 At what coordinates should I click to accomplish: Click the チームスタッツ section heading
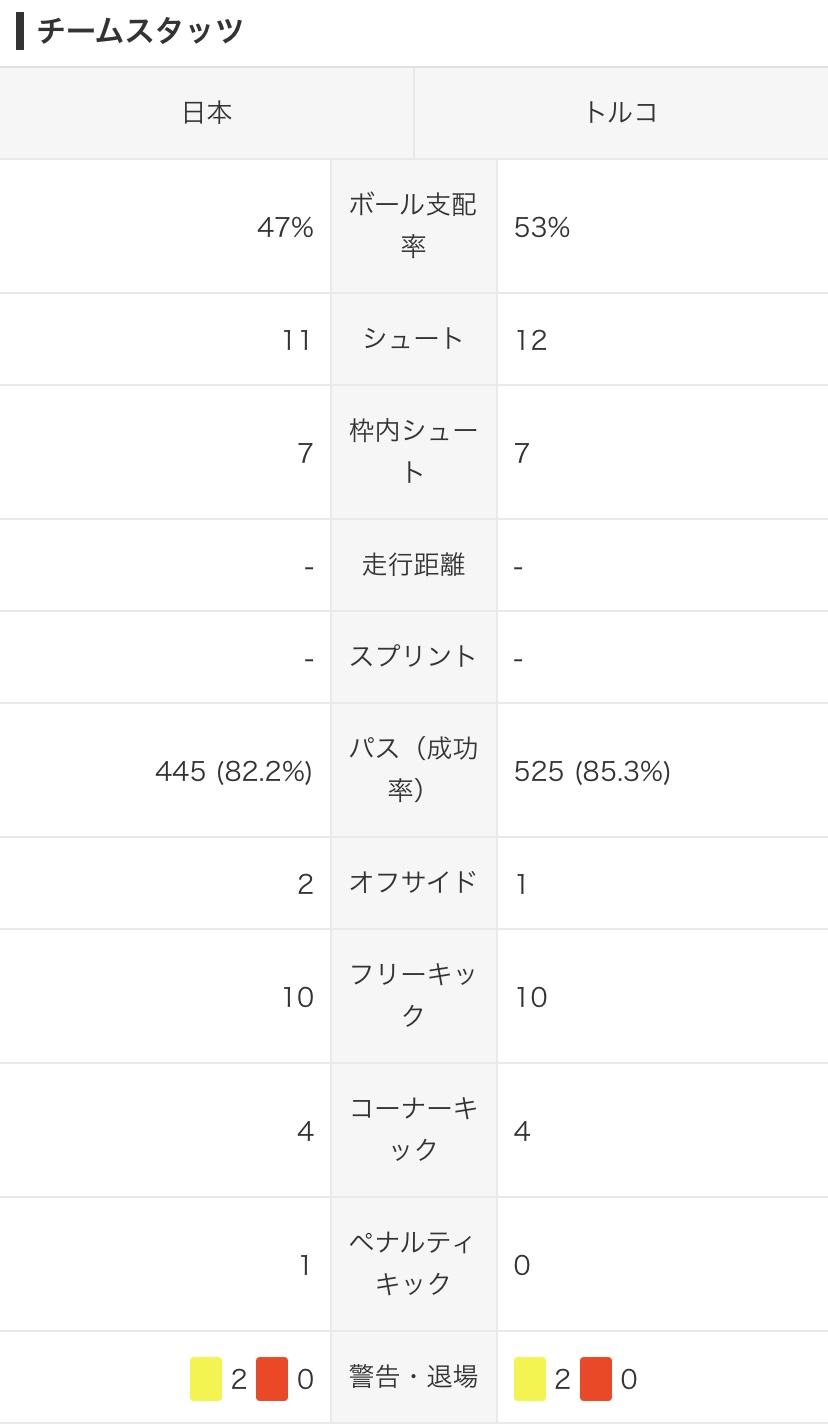pos(140,32)
